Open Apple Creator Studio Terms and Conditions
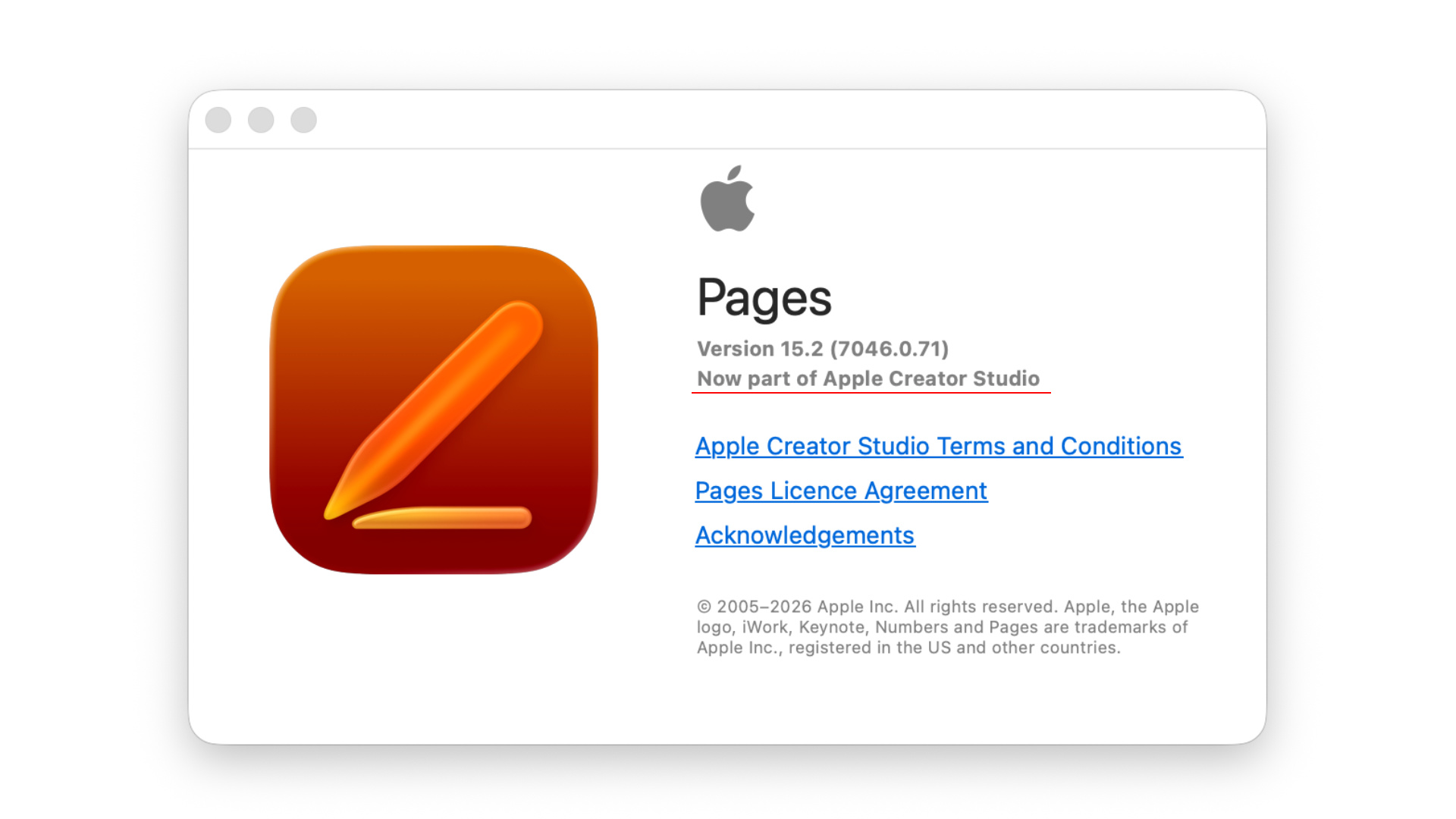Screen dimensions: 1456x819 (x=939, y=446)
